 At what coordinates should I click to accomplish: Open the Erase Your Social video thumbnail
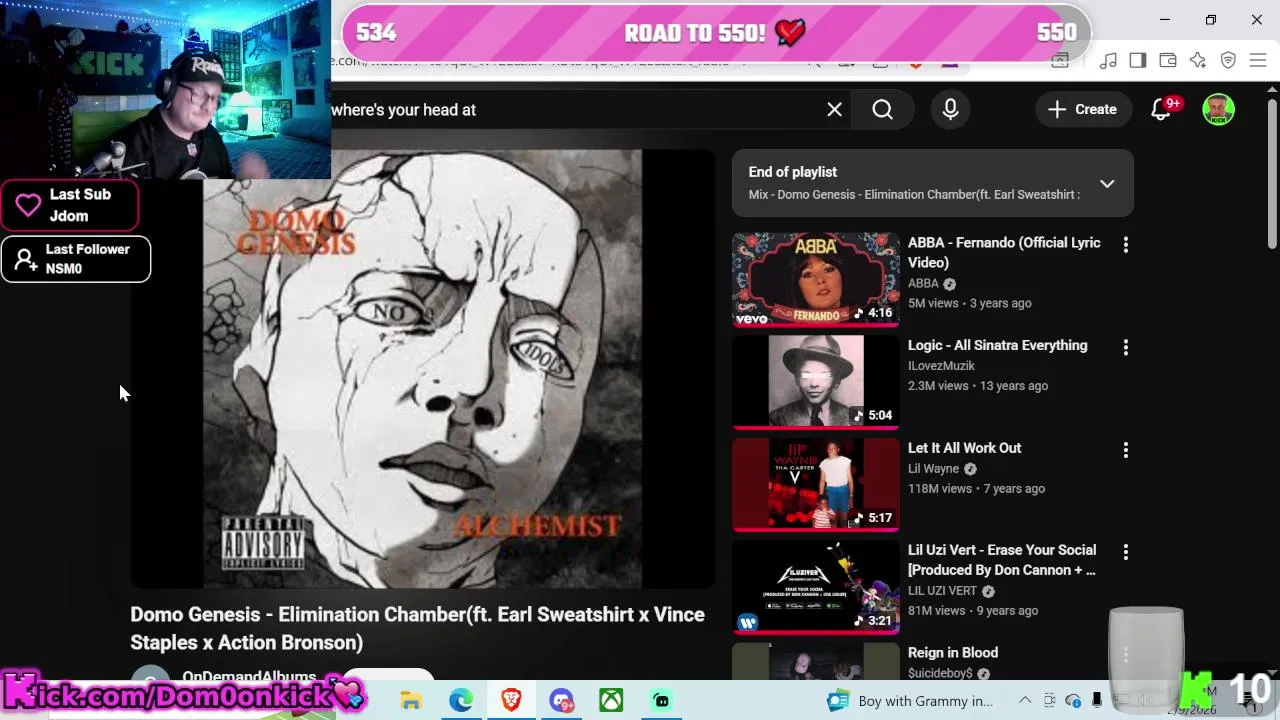coord(816,587)
